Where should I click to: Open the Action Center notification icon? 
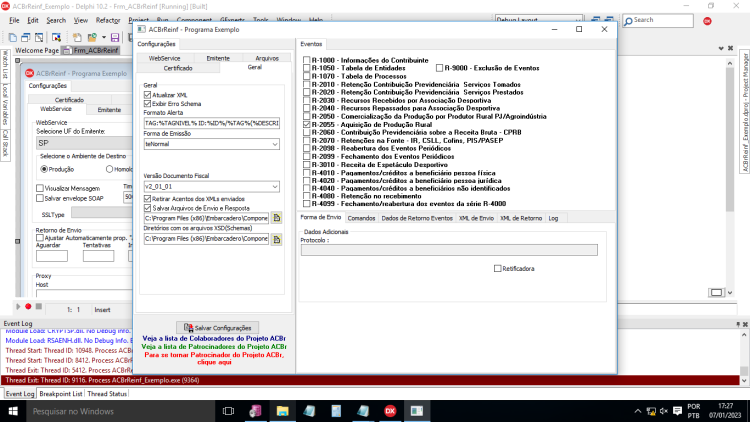pos(677,411)
